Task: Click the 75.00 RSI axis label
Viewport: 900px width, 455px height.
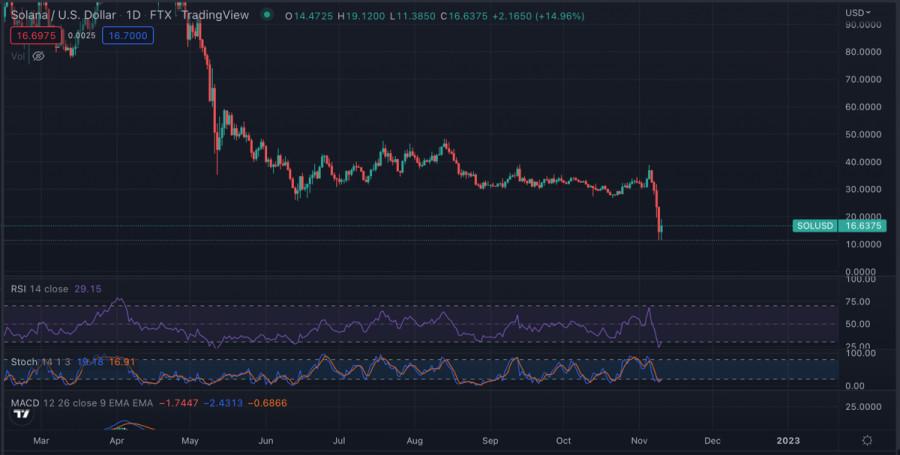Action: pyautogui.click(x=860, y=302)
